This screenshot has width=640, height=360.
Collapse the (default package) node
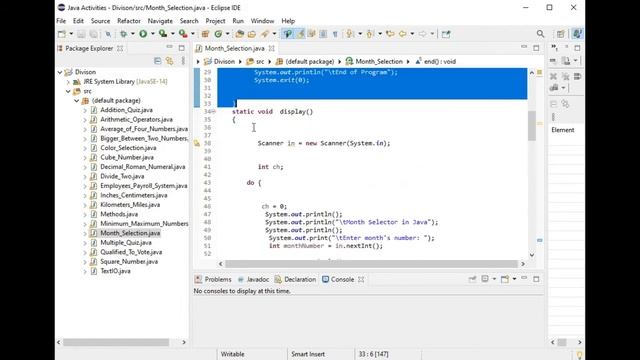(x=76, y=100)
